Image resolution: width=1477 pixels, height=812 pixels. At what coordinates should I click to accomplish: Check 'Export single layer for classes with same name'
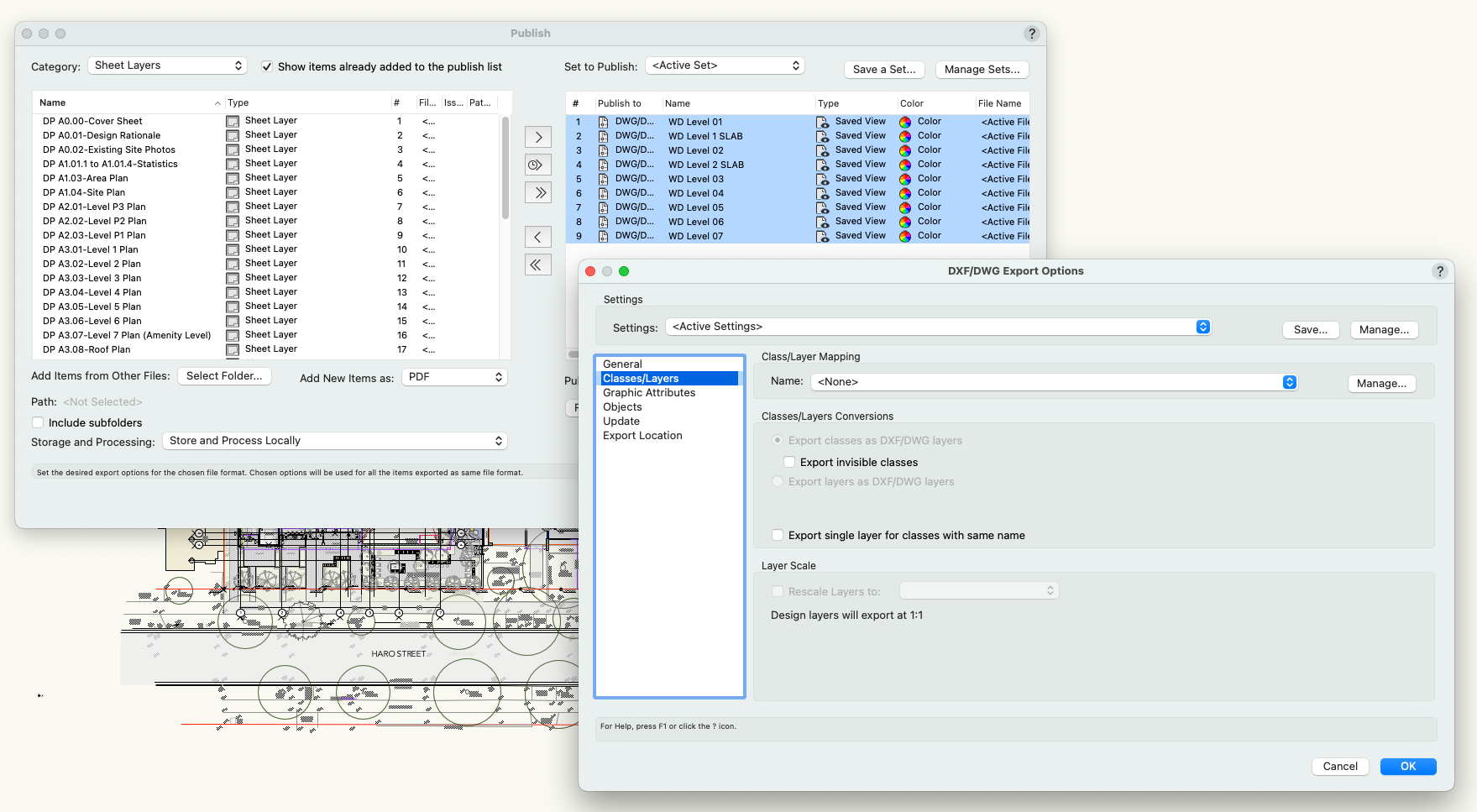pyautogui.click(x=777, y=535)
